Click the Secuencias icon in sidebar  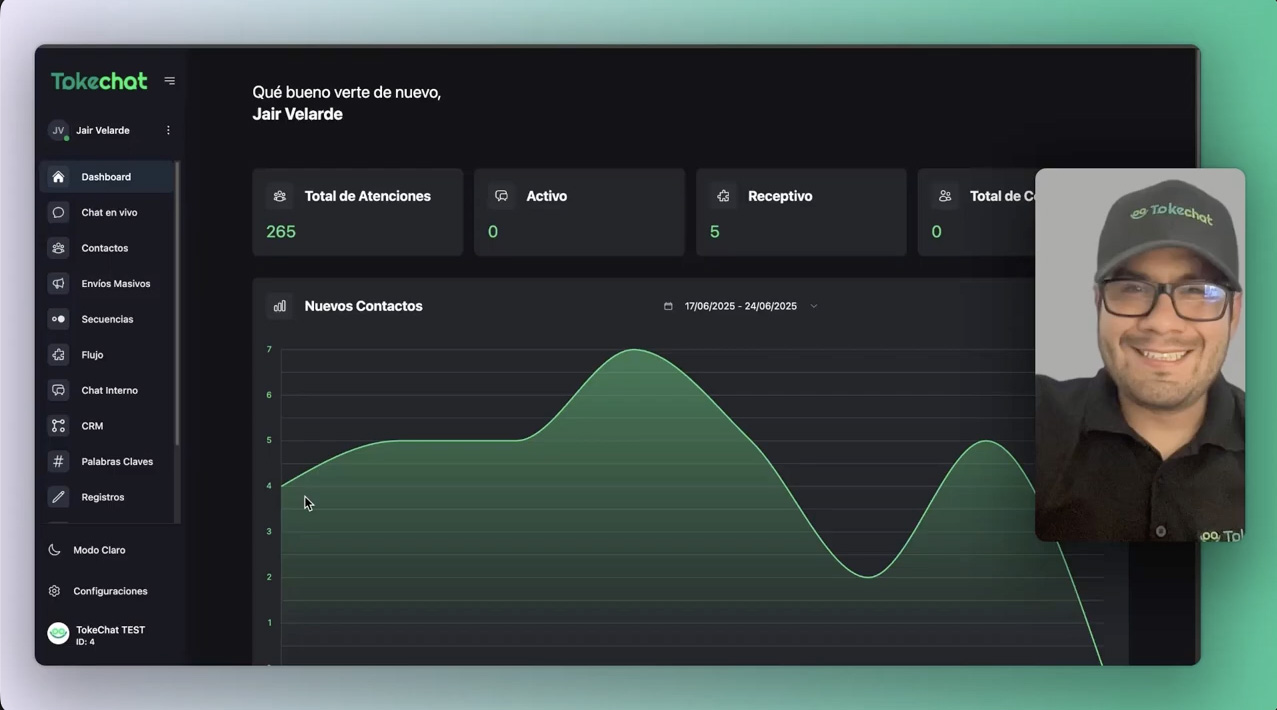(x=58, y=319)
